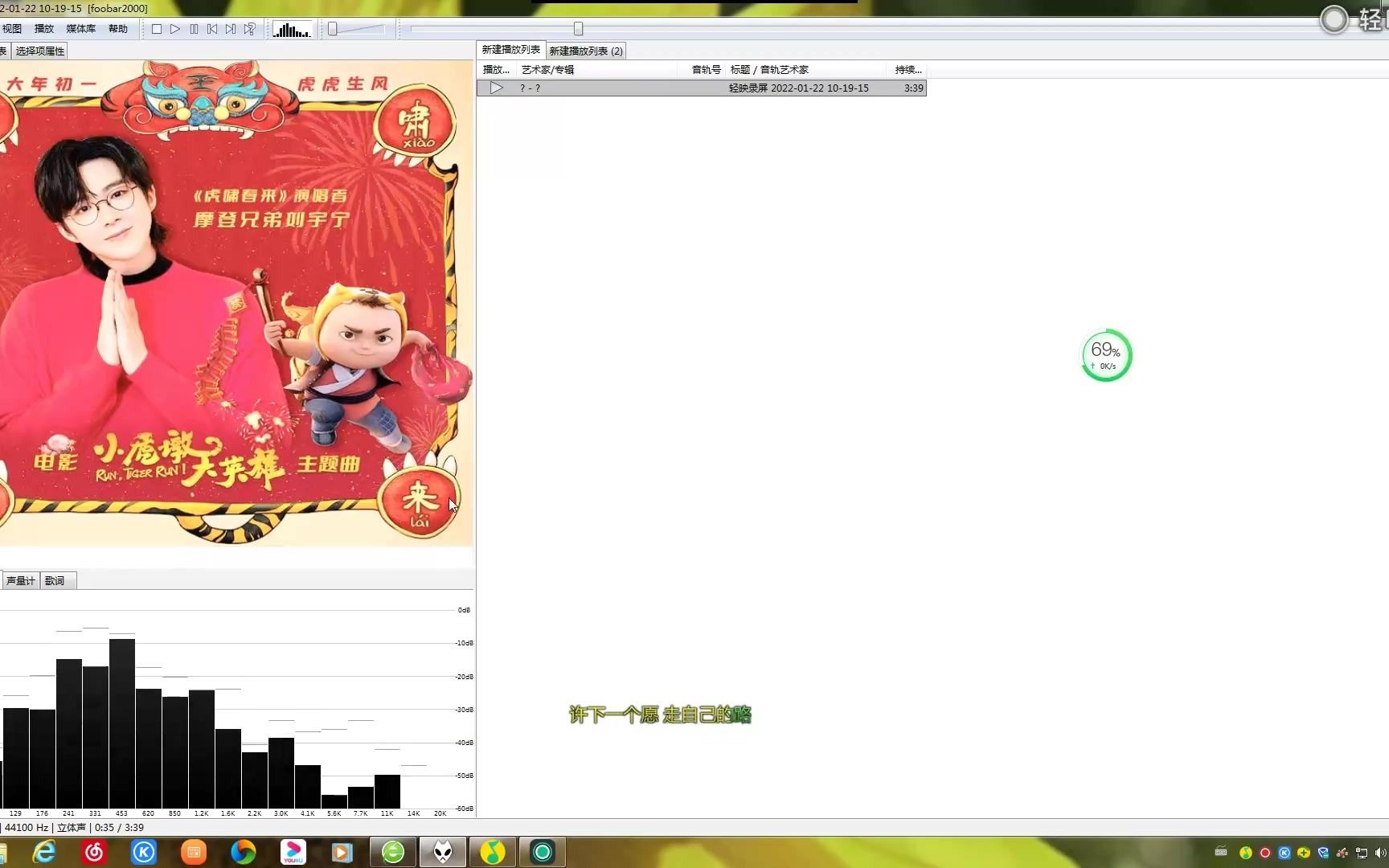
Task: Open NetEase Cloud Music from the taskbar
Action: [94, 852]
